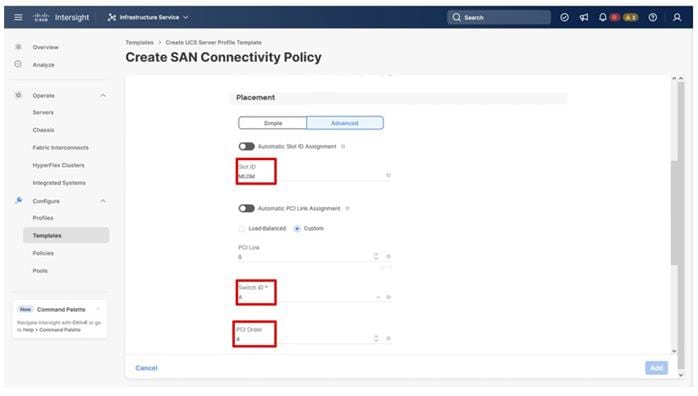The height and width of the screenshot is (396, 698).
Task: Click the Add button
Action: 656,368
